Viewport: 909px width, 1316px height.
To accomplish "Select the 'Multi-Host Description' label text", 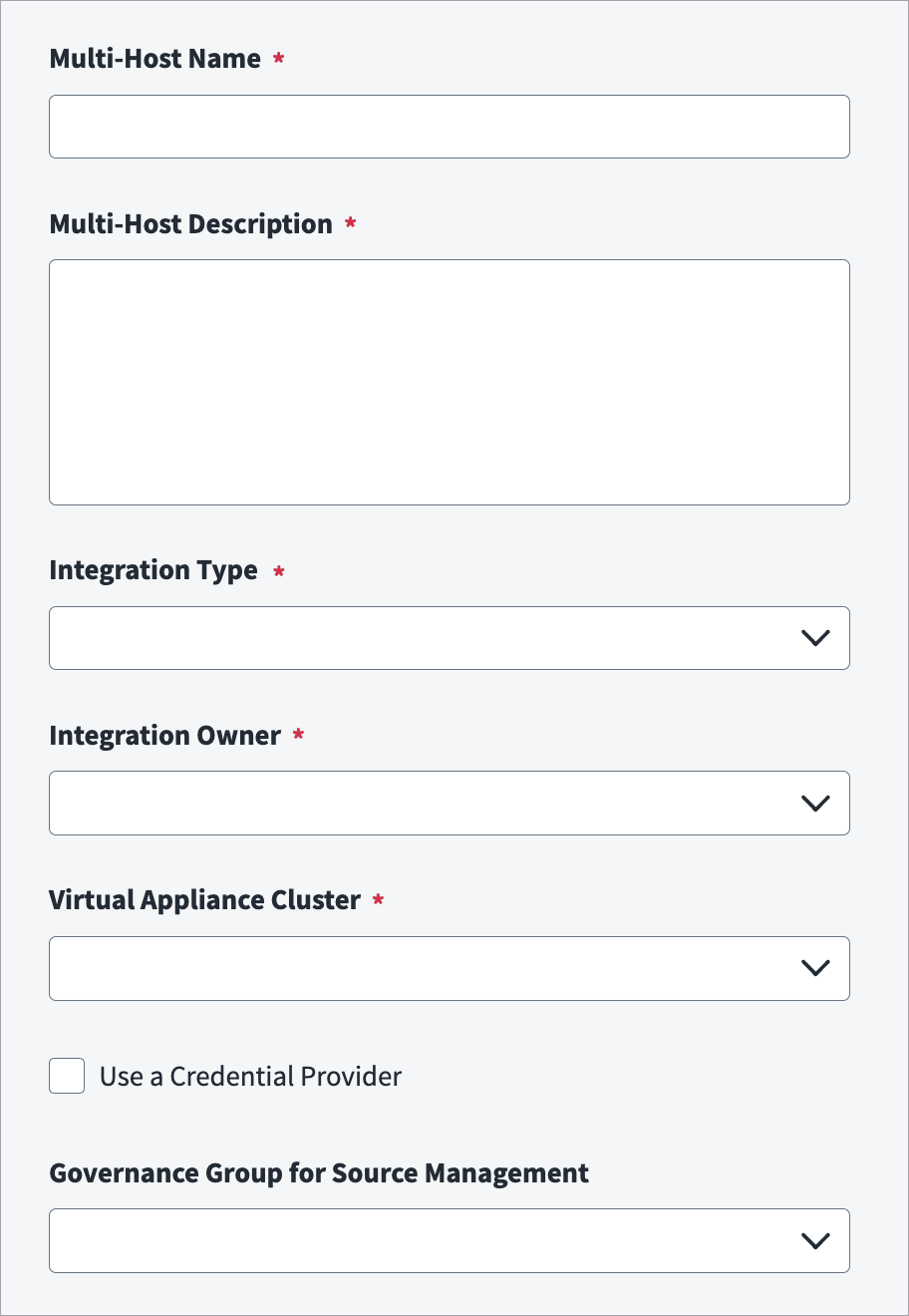I will click(191, 224).
